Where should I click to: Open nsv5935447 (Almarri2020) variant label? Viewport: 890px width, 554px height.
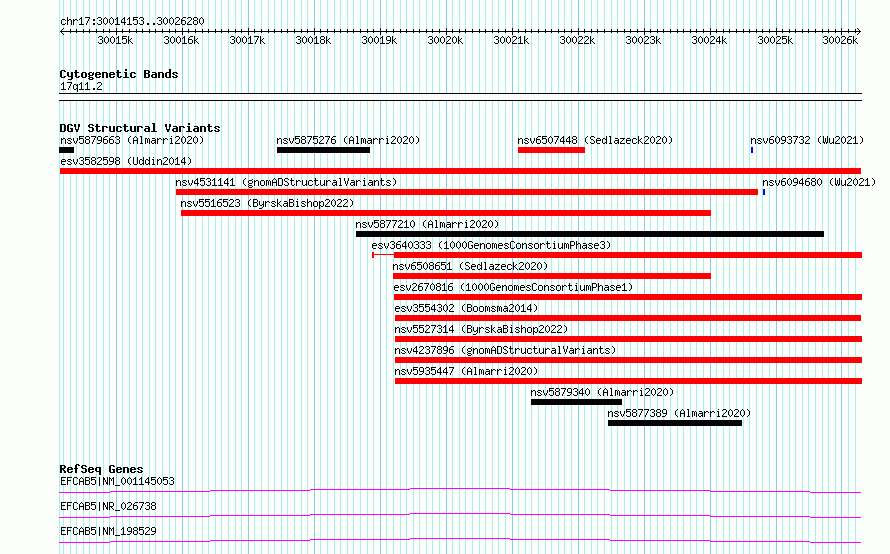(466, 371)
